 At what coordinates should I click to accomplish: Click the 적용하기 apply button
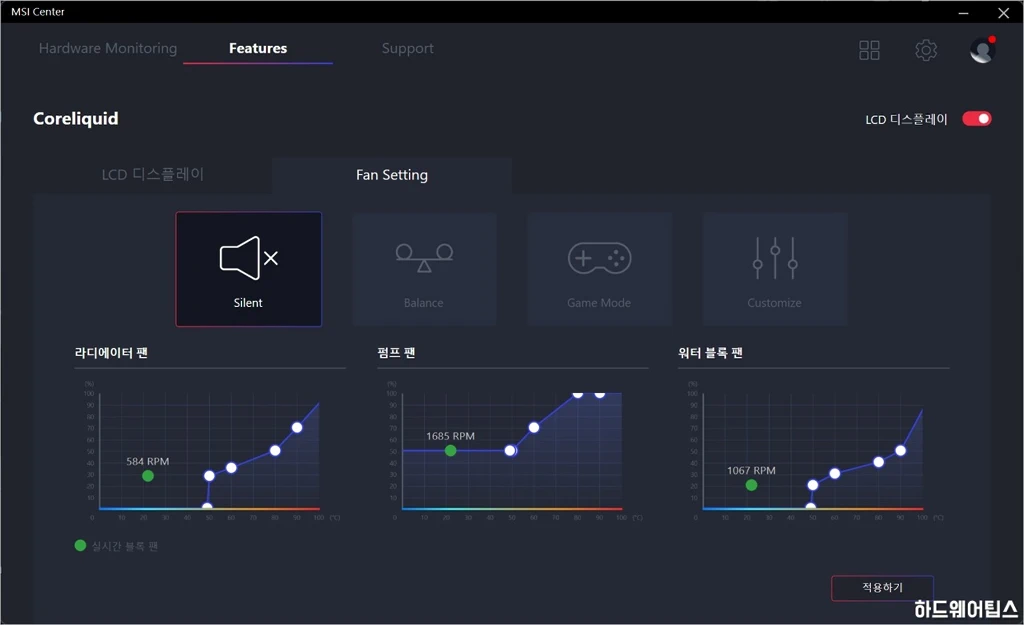pyautogui.click(x=882, y=588)
